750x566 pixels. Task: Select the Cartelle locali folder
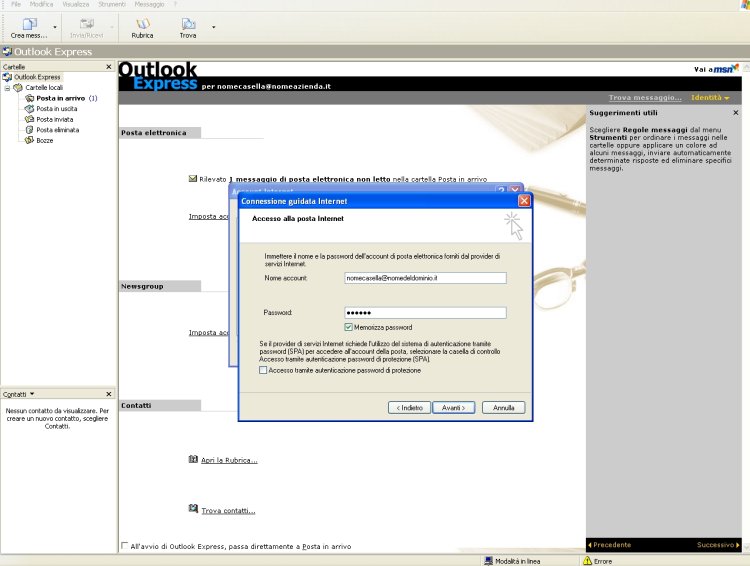click(44, 88)
